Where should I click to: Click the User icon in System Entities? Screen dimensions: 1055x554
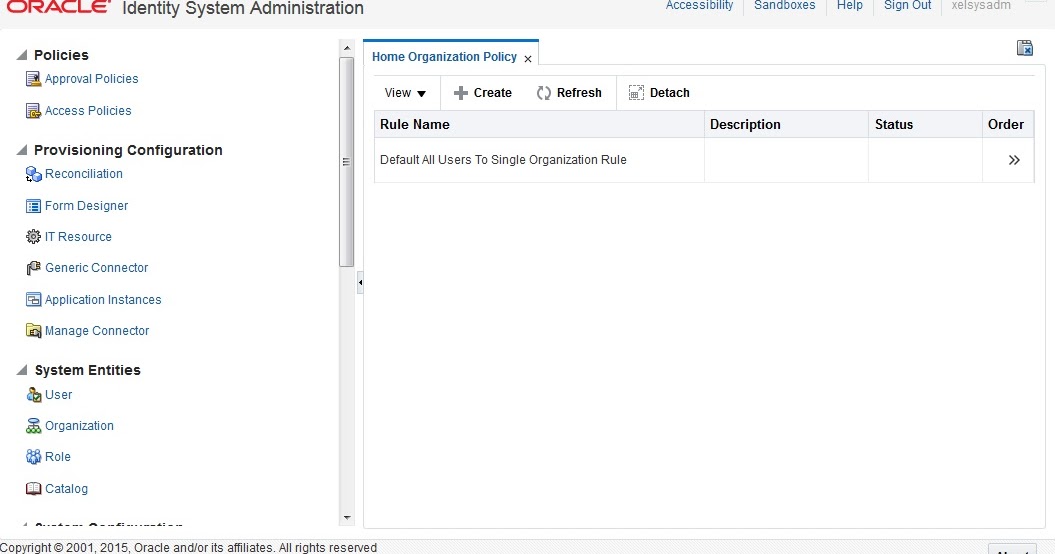tap(33, 394)
